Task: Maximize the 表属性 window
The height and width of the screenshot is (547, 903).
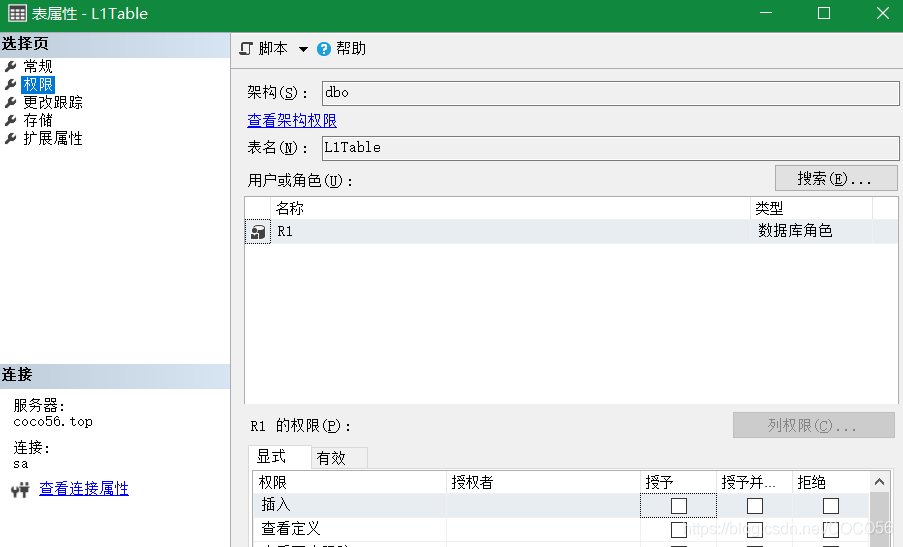Action: [x=824, y=13]
